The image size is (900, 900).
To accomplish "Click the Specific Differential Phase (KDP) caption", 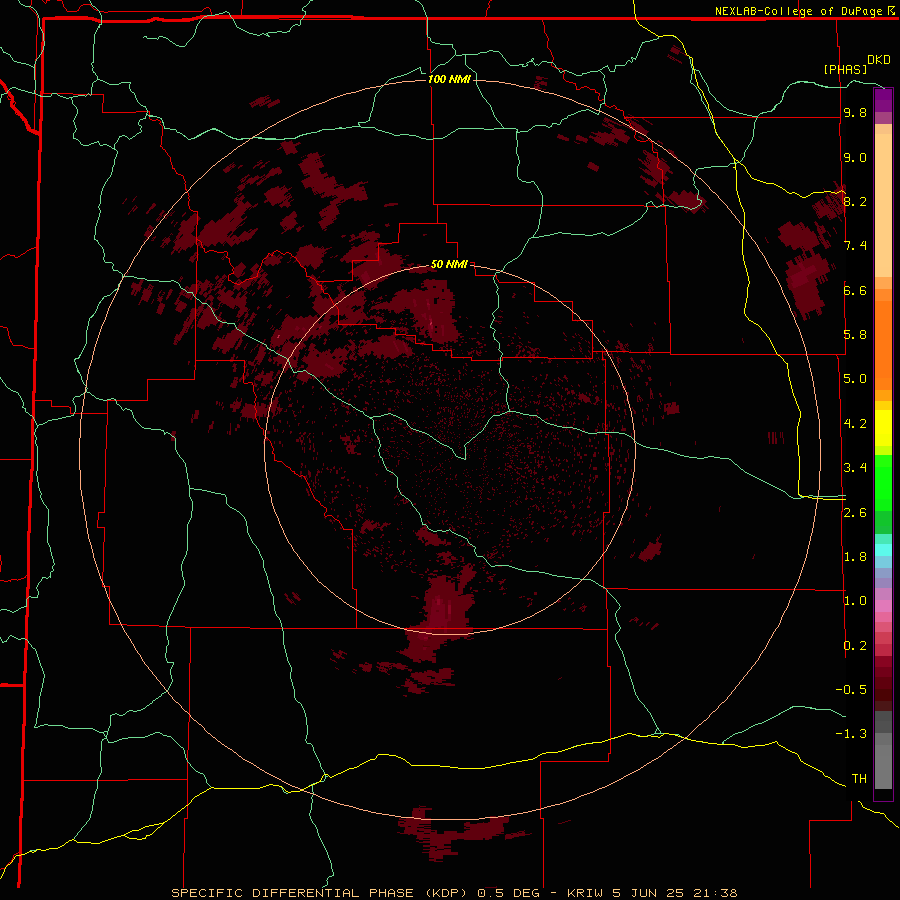I will pos(321,893).
